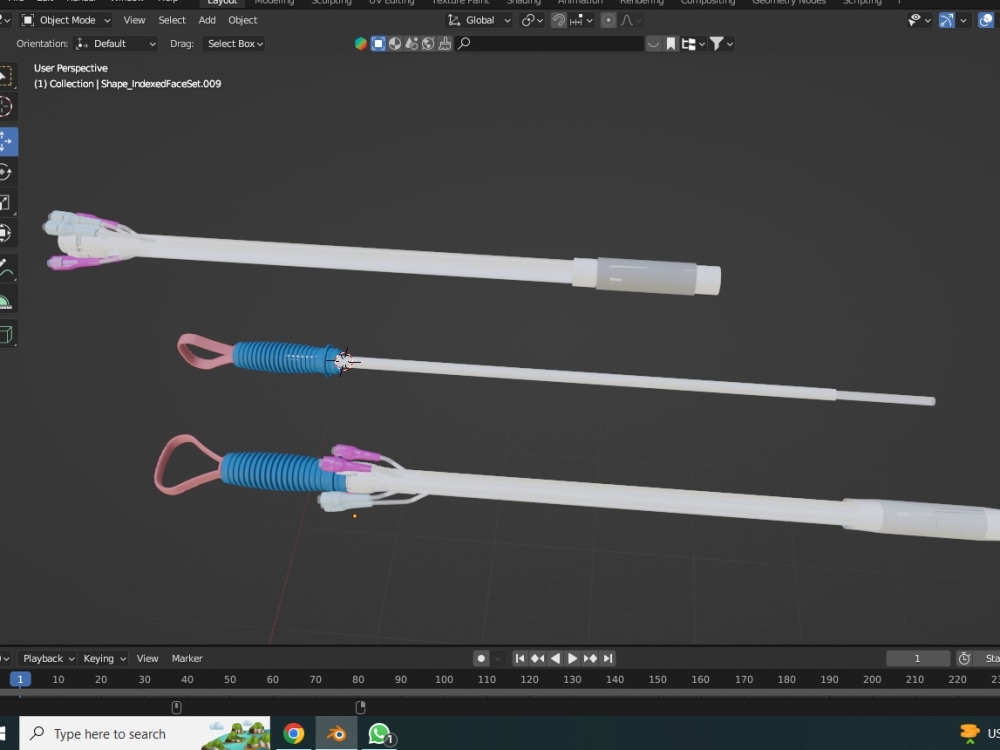Open WhatsApp from the taskbar
Screen dimensions: 1000x750
[x=380, y=733]
